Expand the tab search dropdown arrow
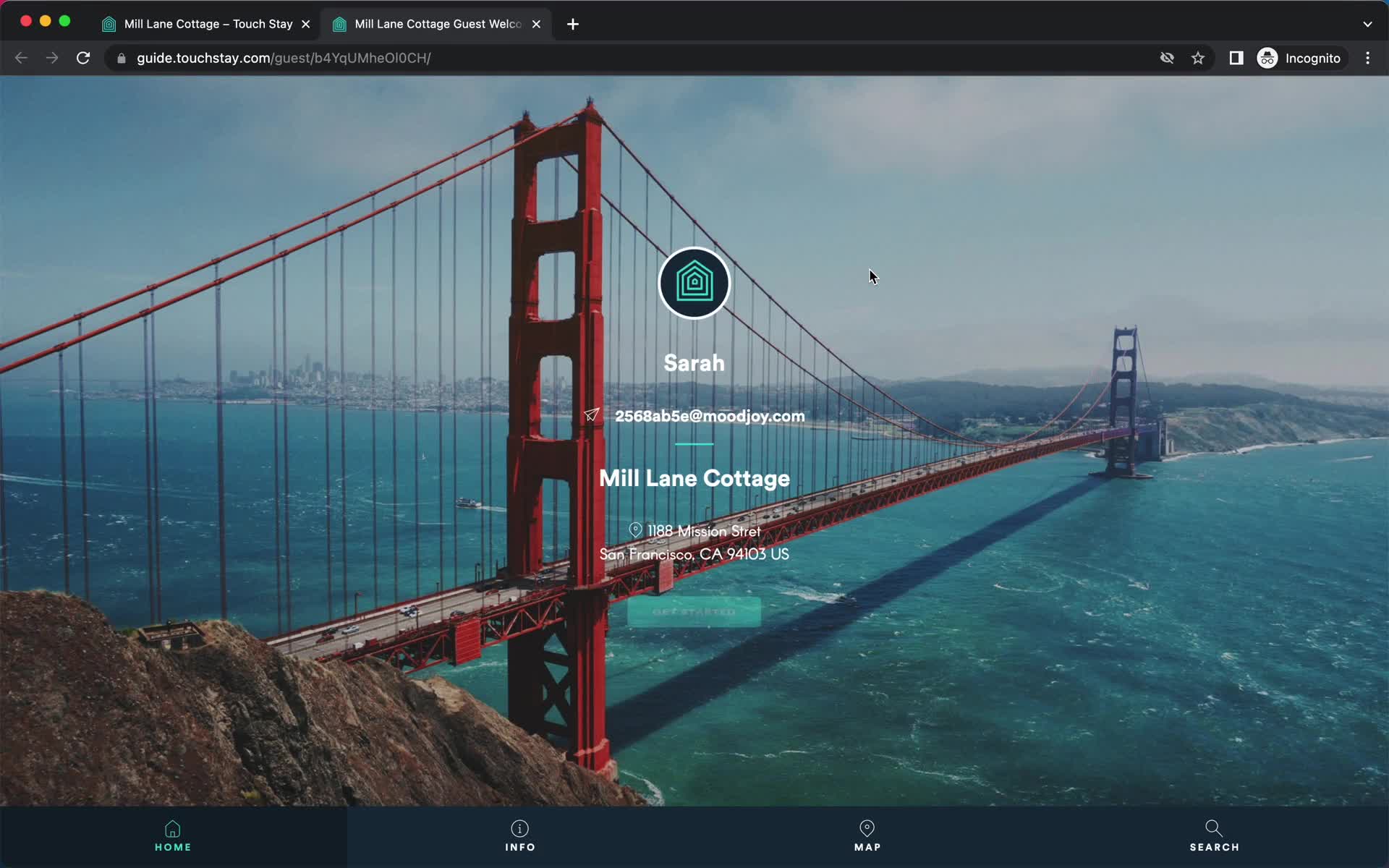 click(1367, 24)
